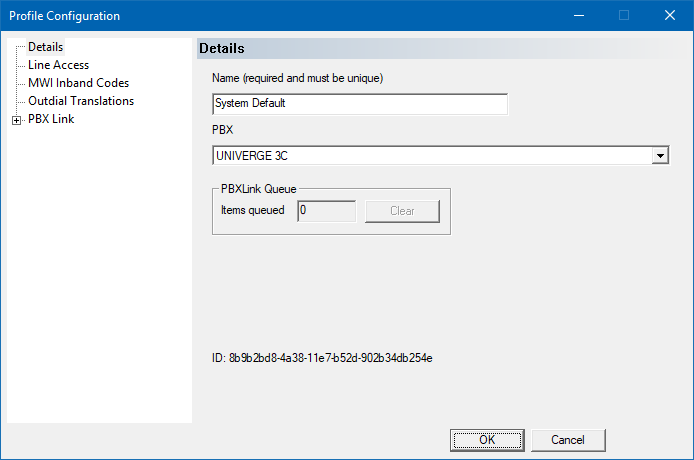Expand the PBX Link plus icon
This screenshot has width=694, height=460.
point(16,120)
